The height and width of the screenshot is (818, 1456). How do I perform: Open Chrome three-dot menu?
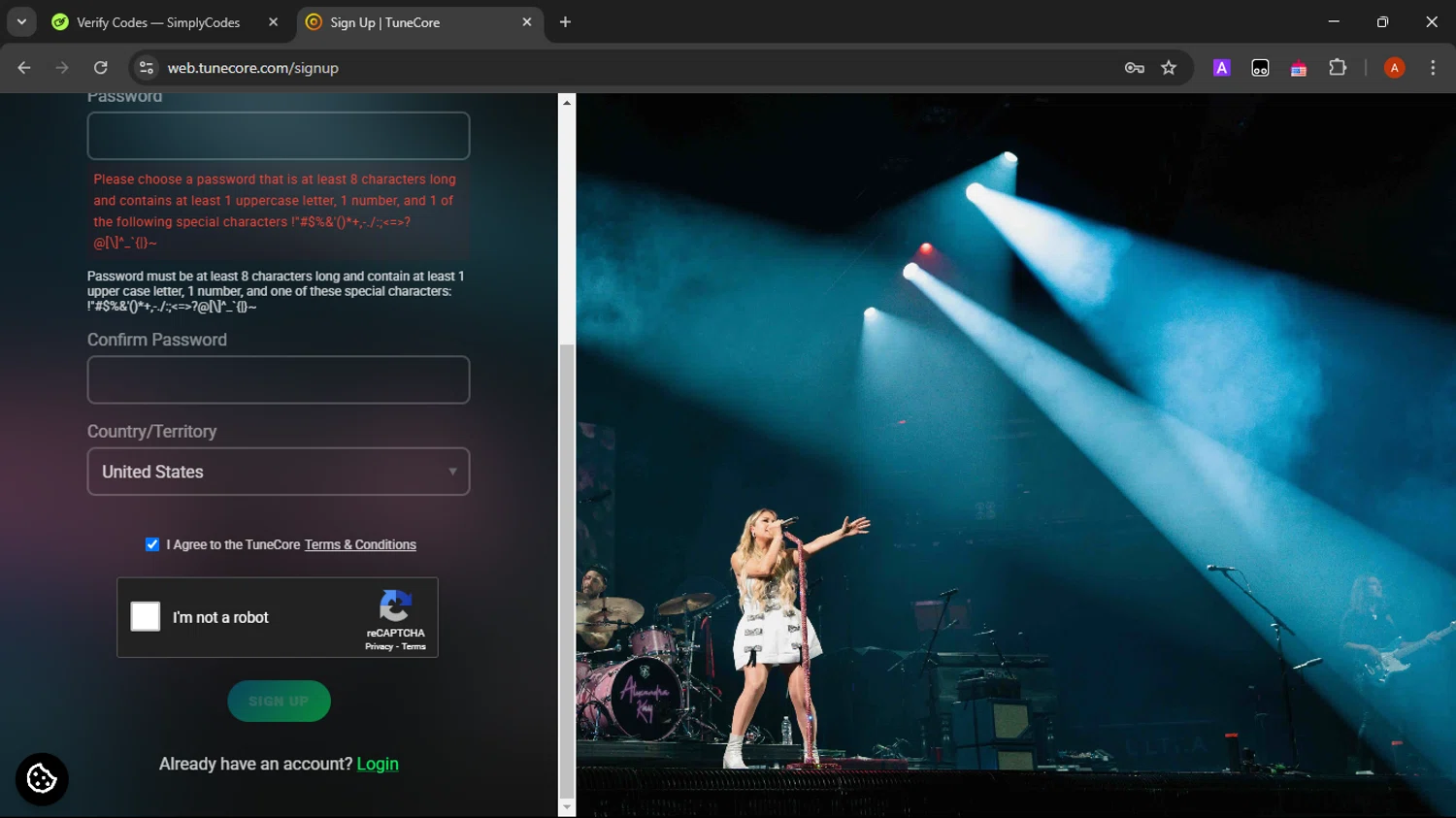[1433, 68]
